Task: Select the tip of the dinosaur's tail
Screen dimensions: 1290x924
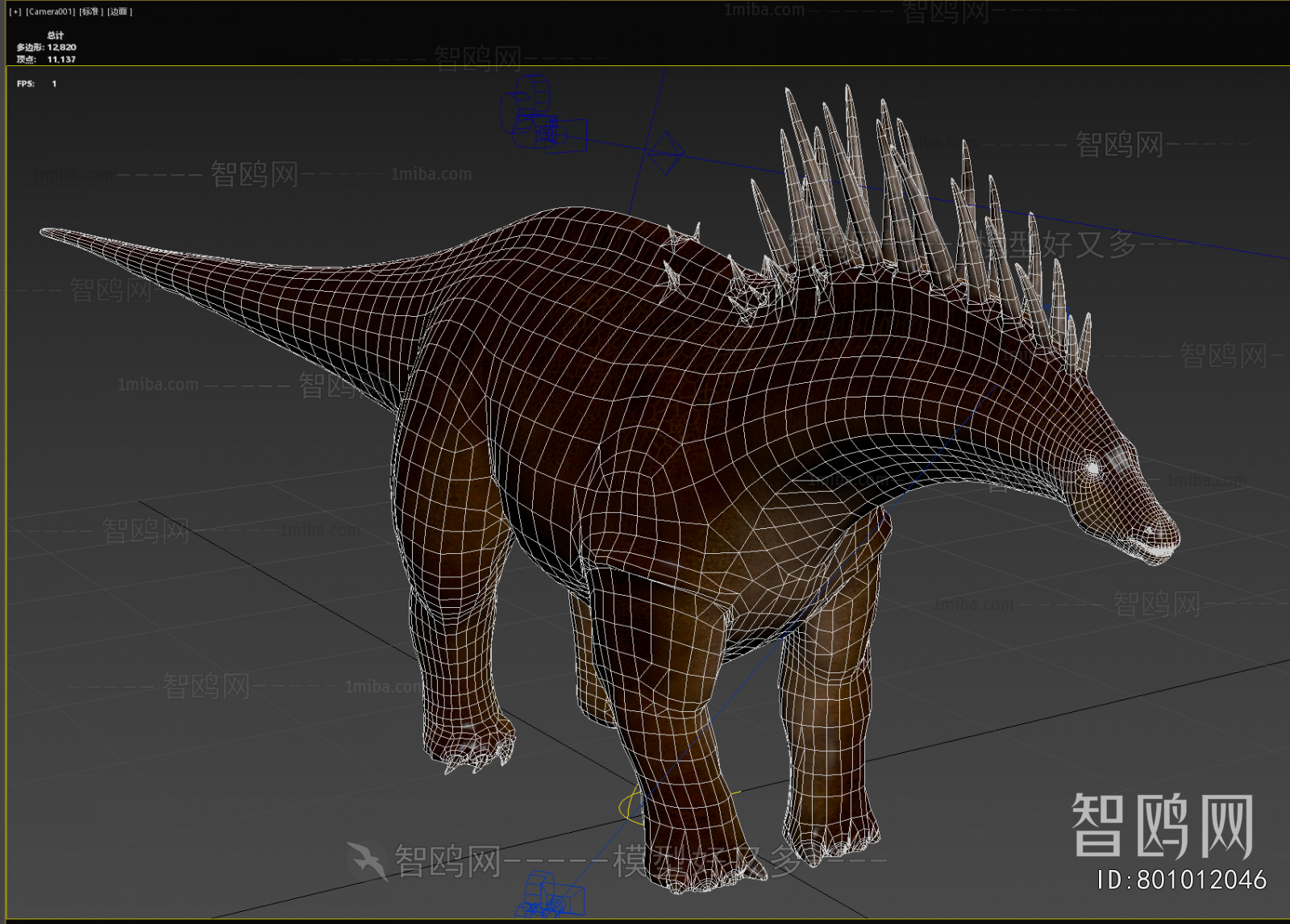Action: point(50,234)
